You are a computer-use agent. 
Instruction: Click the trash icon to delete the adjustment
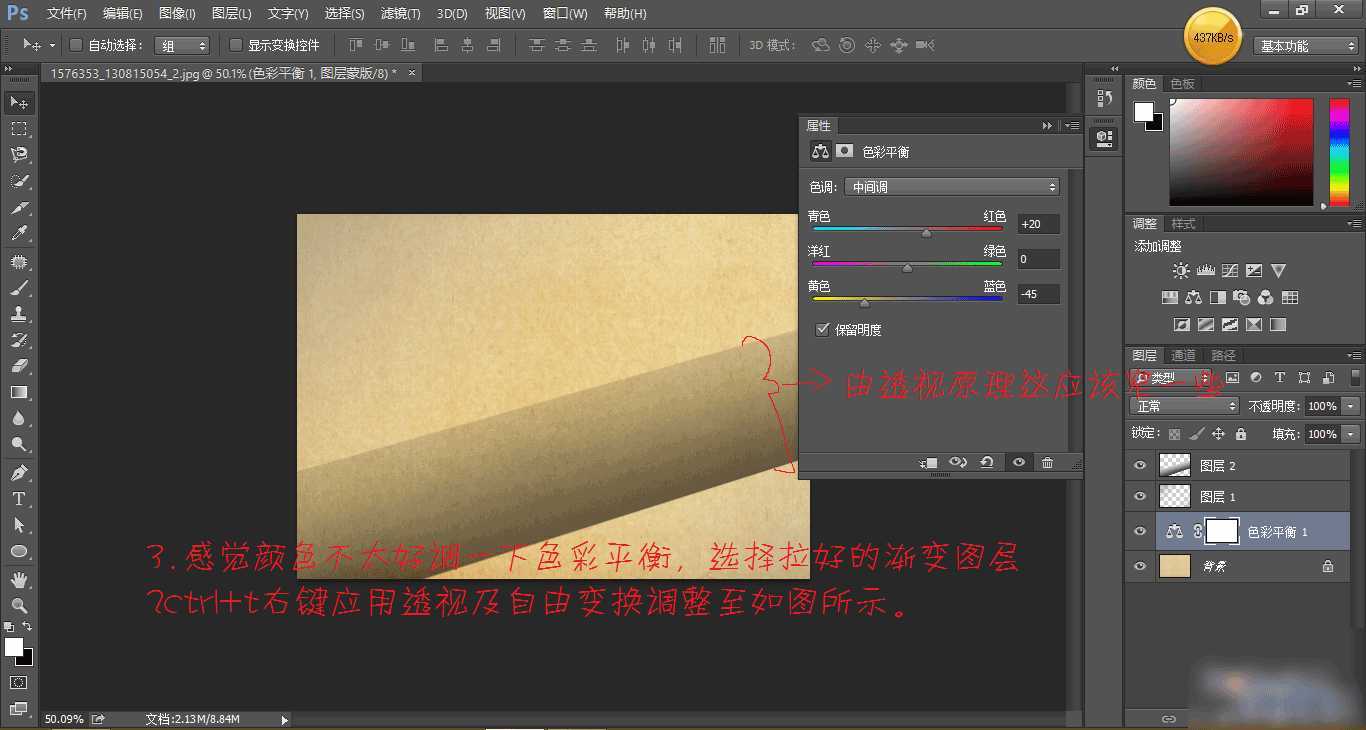tap(1046, 462)
